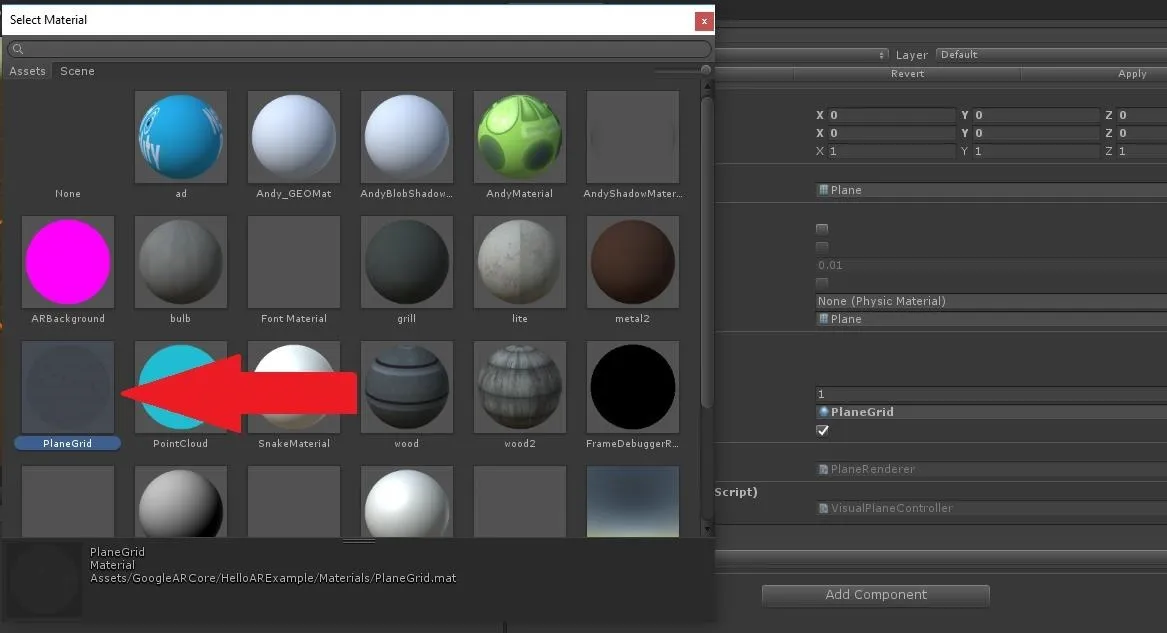Choose the lite material sphere
This screenshot has height=633, width=1167.
pos(519,262)
